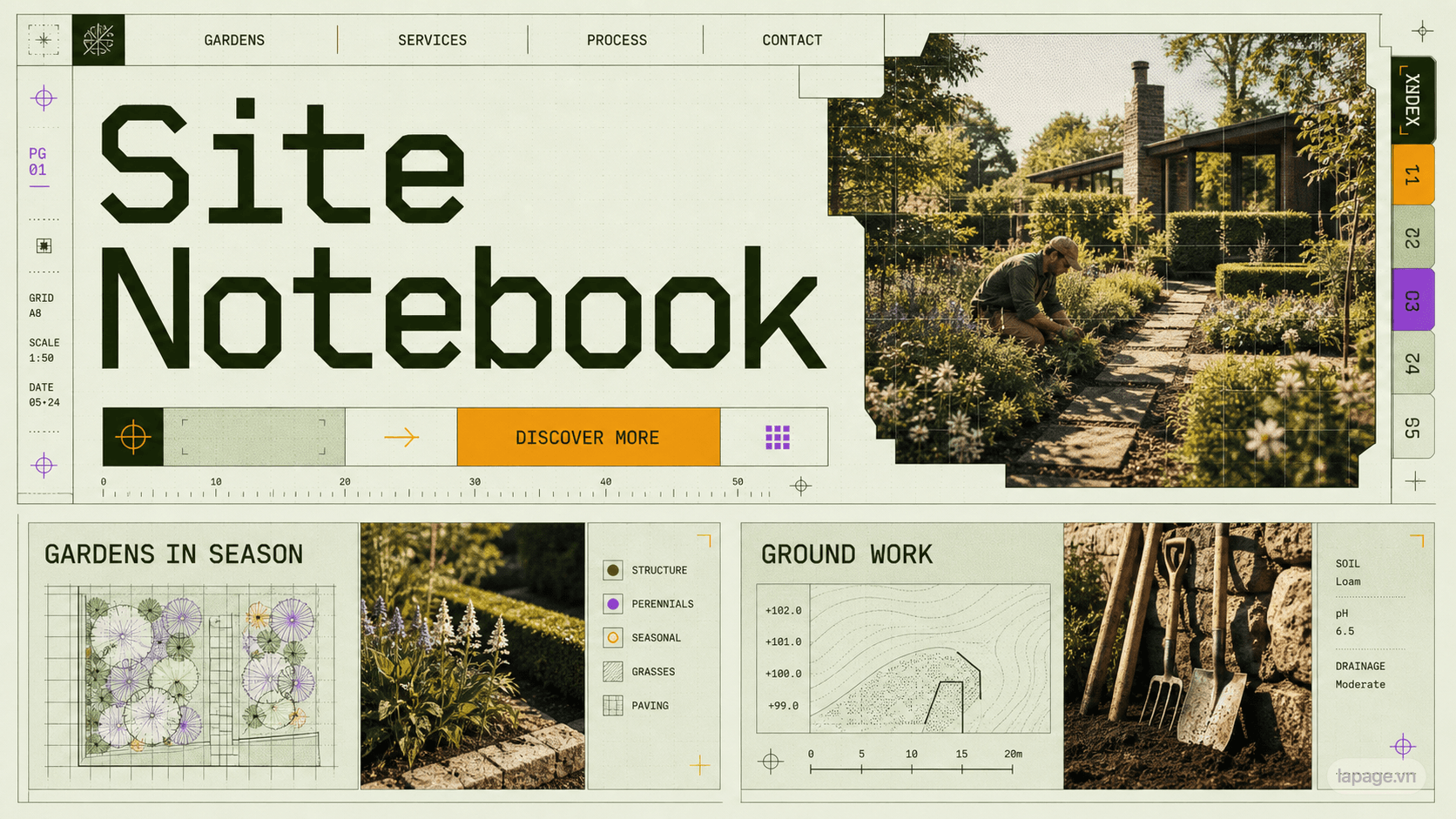Screen dimensions: 1456x819
Task: Click the bracketed green input field
Action: 253,437
